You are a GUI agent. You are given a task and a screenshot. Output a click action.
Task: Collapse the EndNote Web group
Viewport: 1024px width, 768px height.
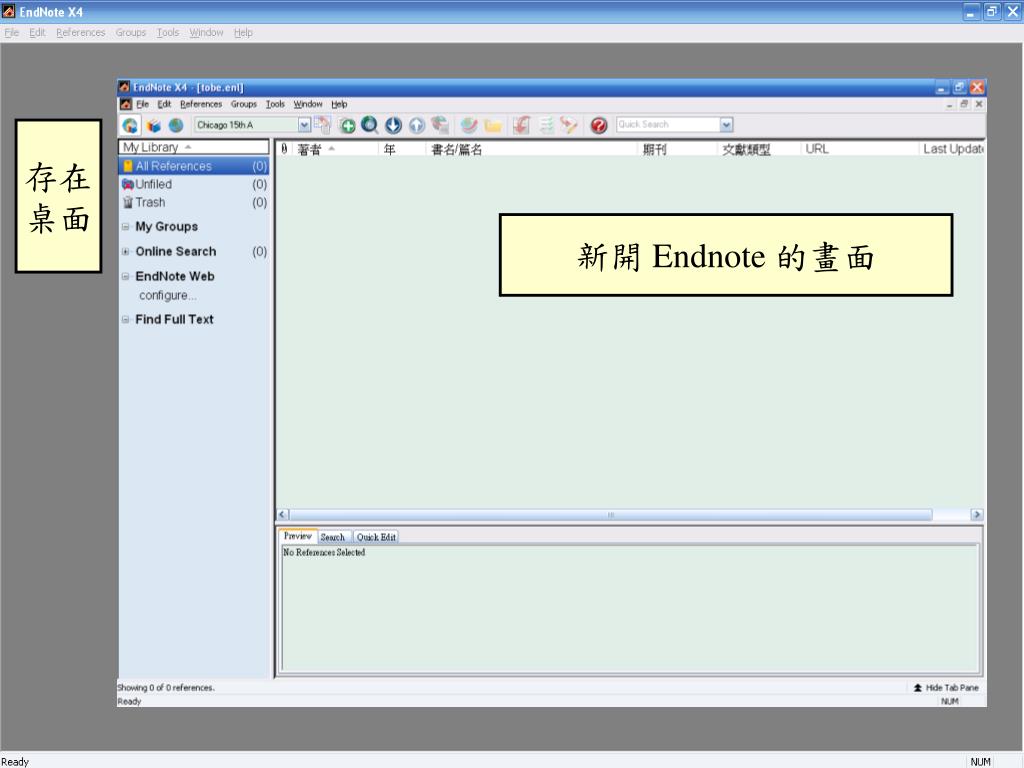(125, 276)
